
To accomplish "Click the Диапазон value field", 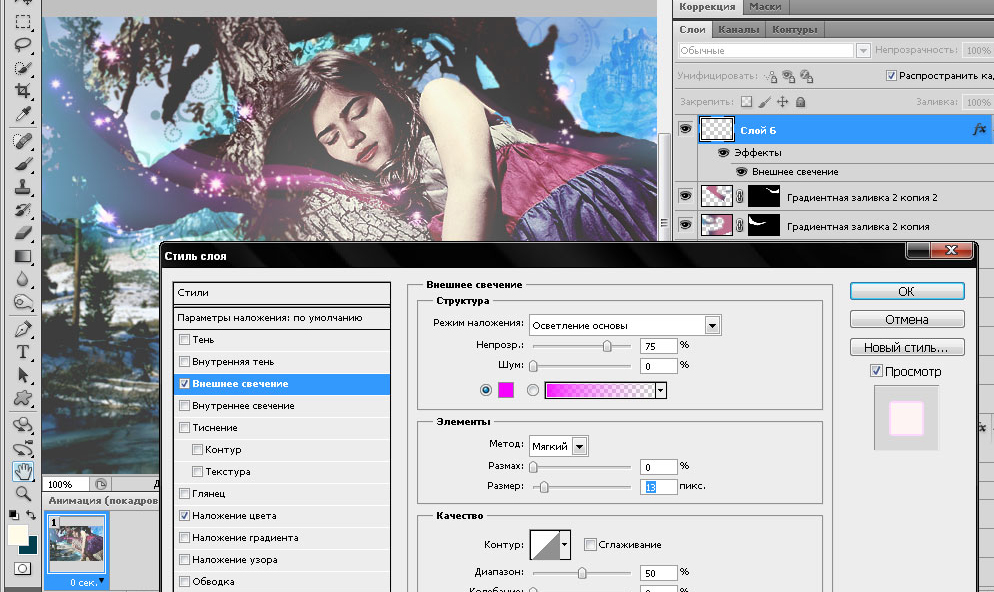I will 658,573.
